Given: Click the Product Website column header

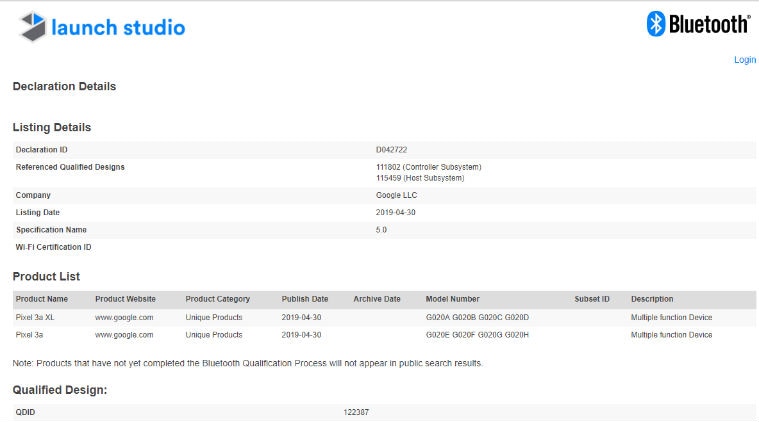Looking at the screenshot, I should click(x=126, y=299).
